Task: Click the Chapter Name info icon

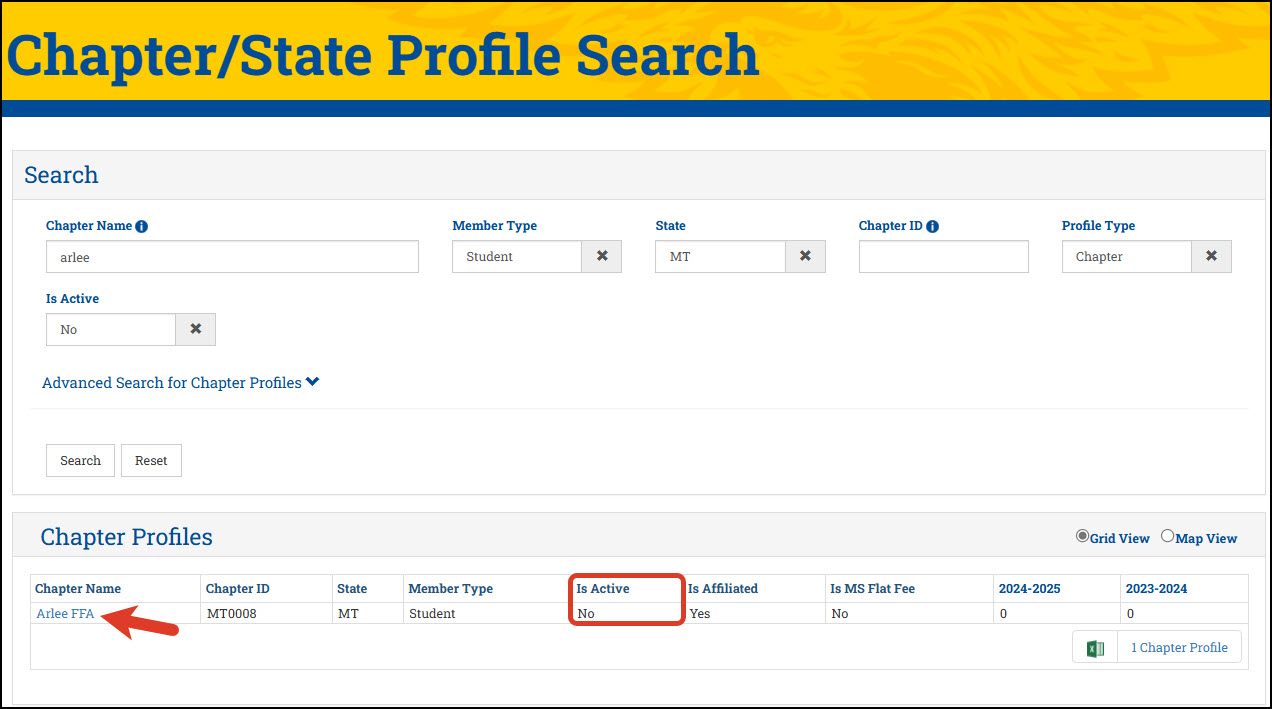Action: [x=141, y=226]
